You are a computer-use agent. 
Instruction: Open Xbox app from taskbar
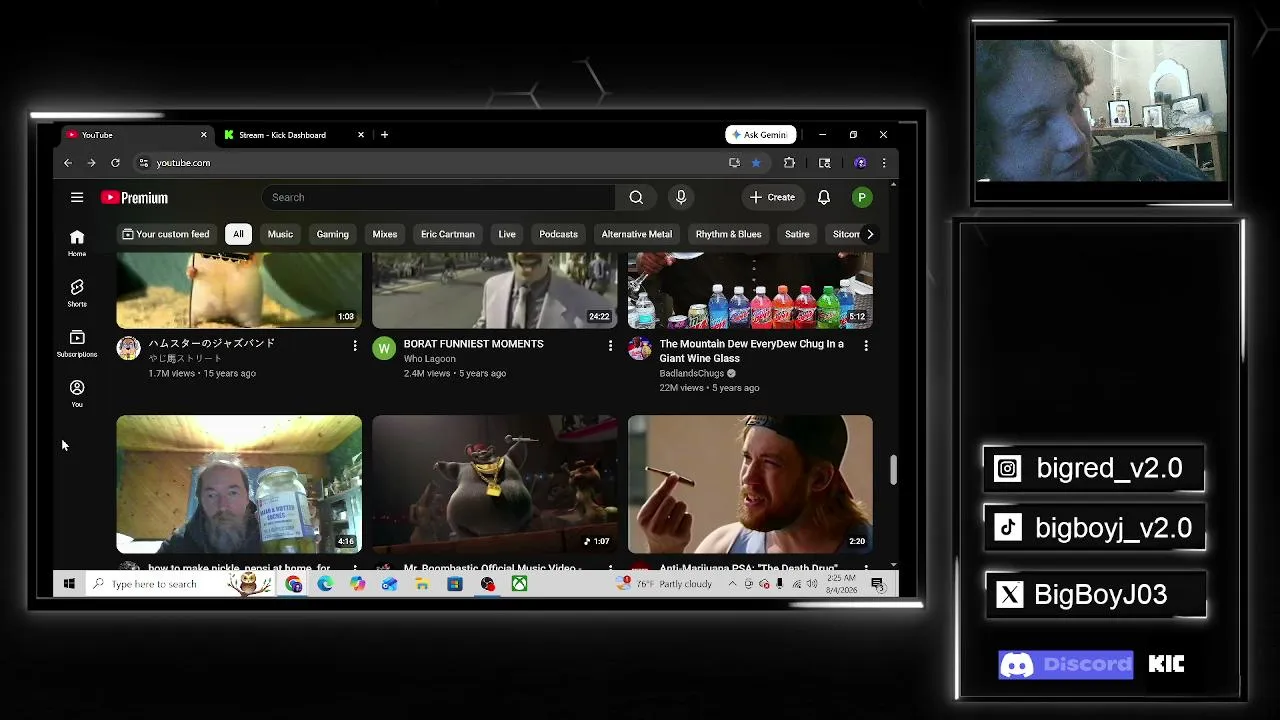click(519, 584)
